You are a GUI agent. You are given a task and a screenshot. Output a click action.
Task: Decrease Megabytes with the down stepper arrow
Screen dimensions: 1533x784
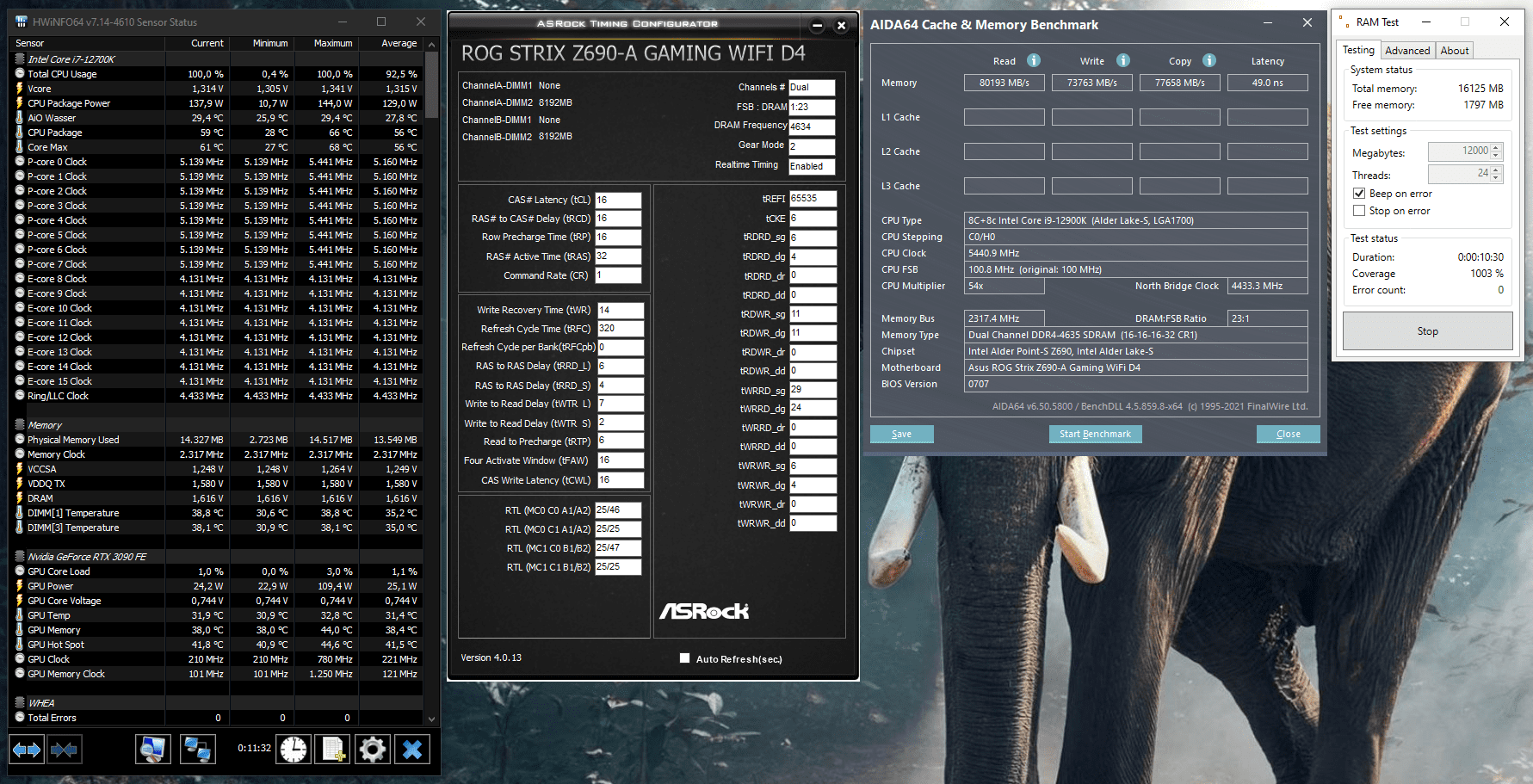(x=1496, y=156)
